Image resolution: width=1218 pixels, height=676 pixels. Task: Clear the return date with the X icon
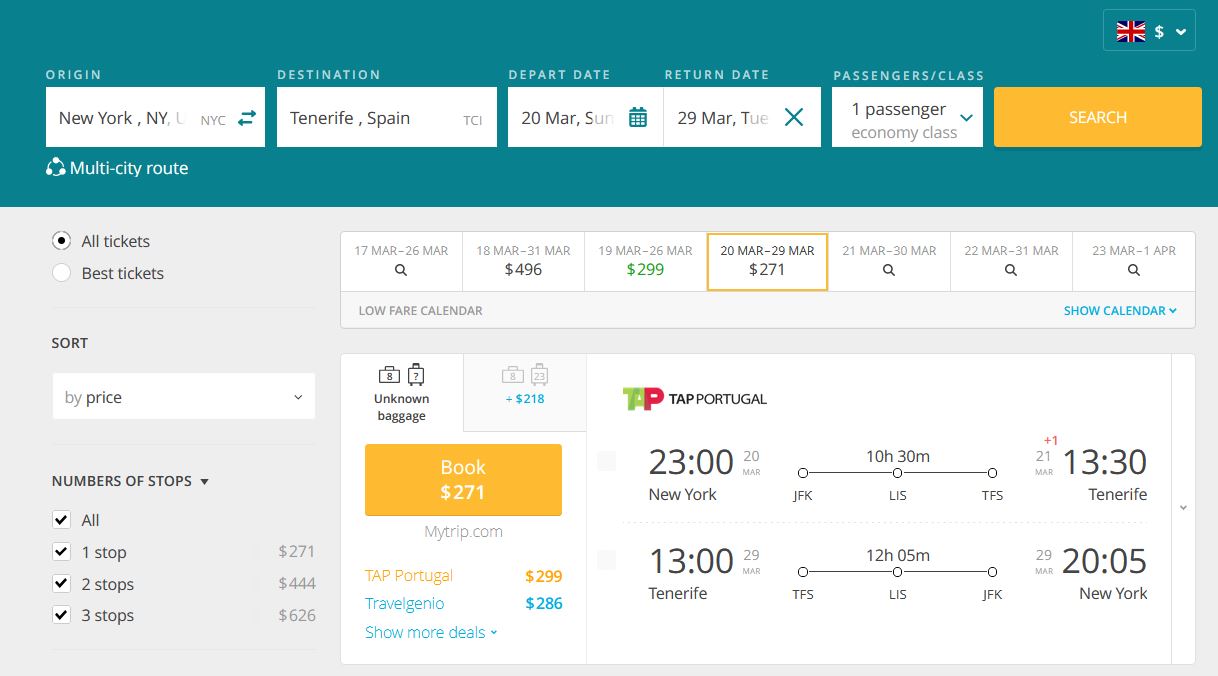pos(793,118)
